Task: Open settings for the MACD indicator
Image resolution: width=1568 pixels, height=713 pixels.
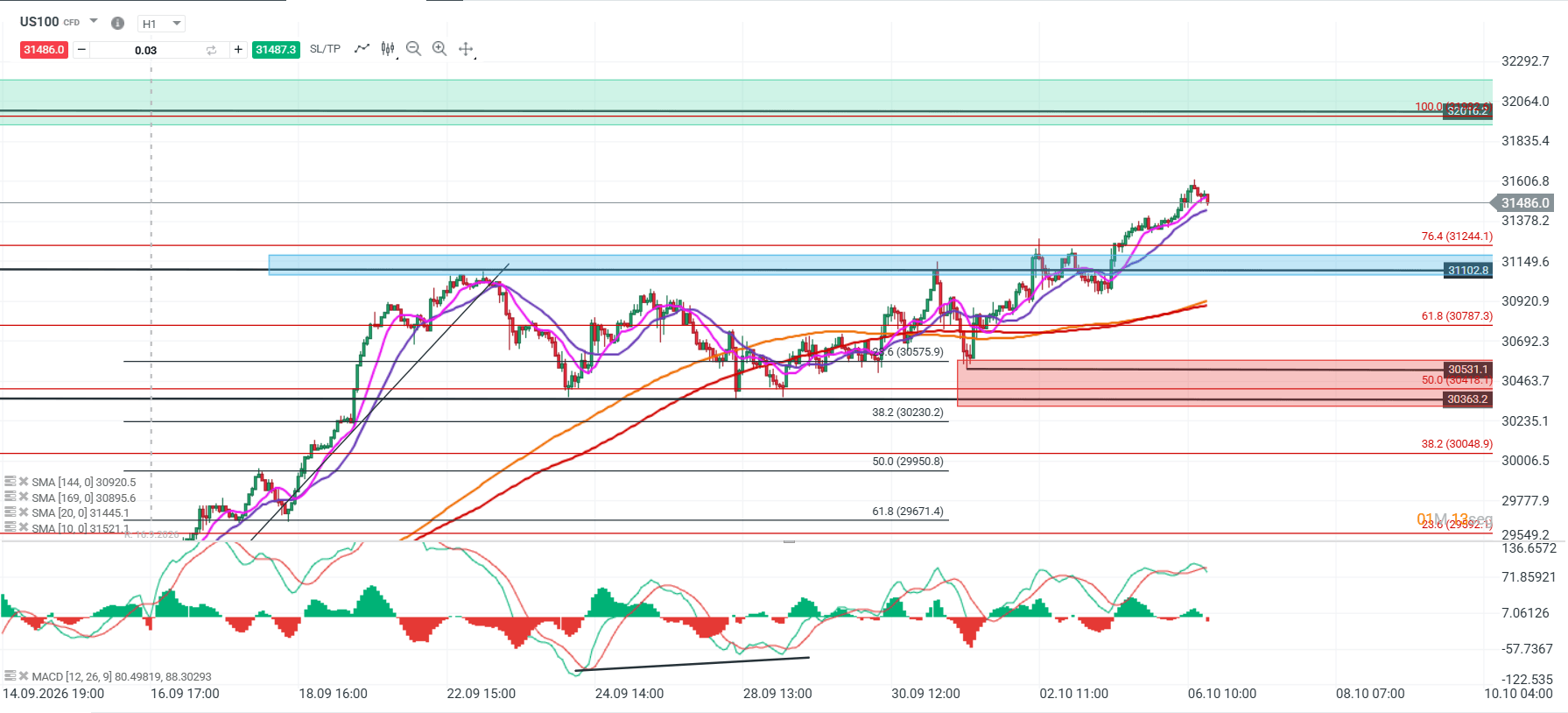Action: pos(10,676)
